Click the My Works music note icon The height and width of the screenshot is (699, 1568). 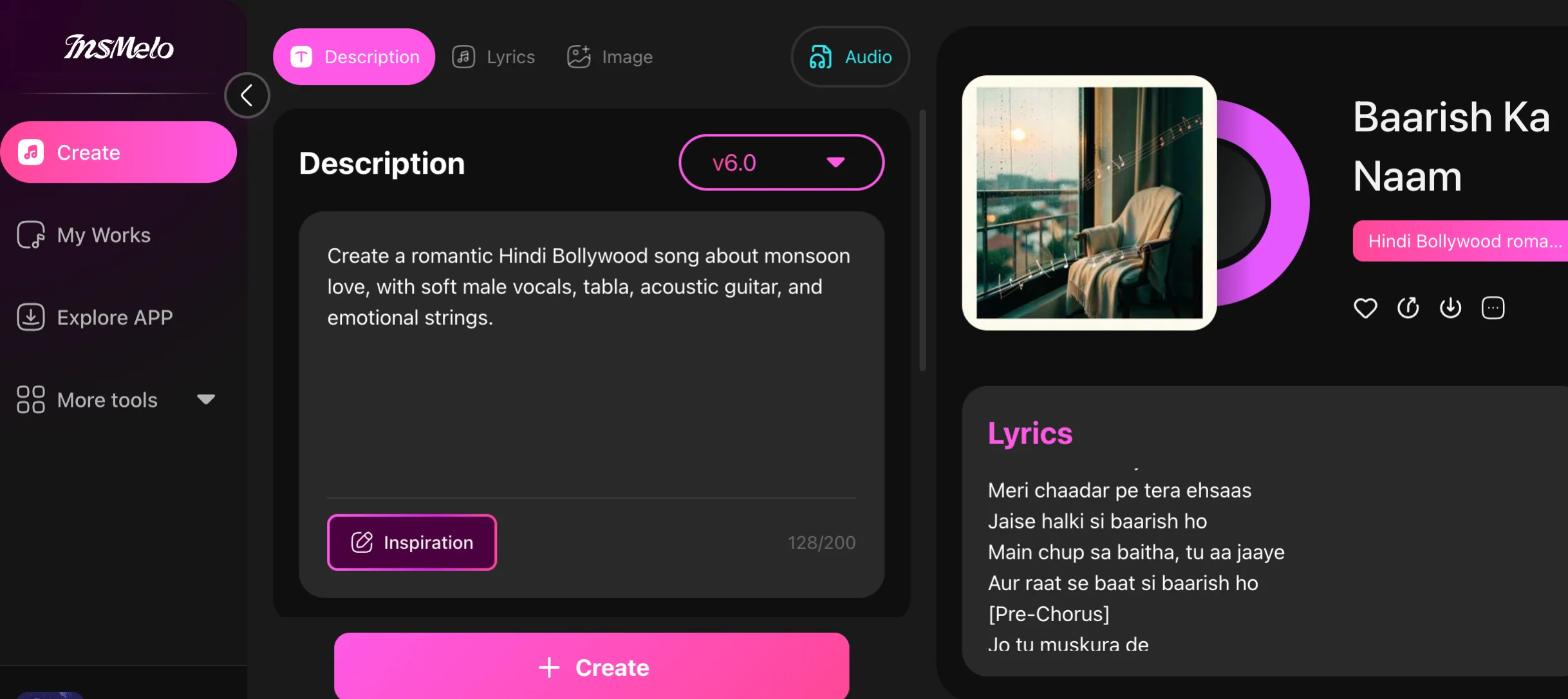pos(30,235)
